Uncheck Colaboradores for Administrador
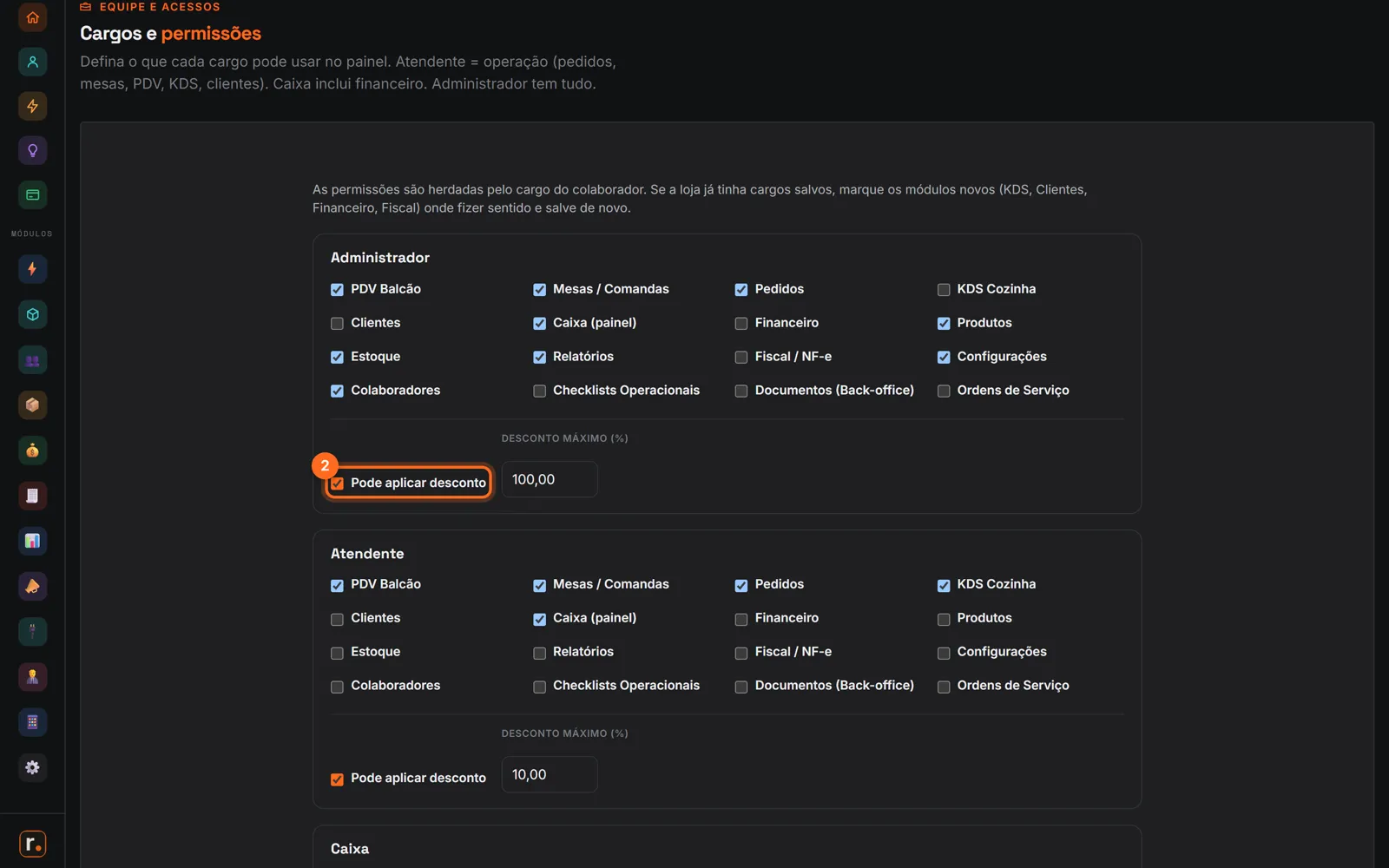The height and width of the screenshot is (868, 1389). click(x=337, y=391)
